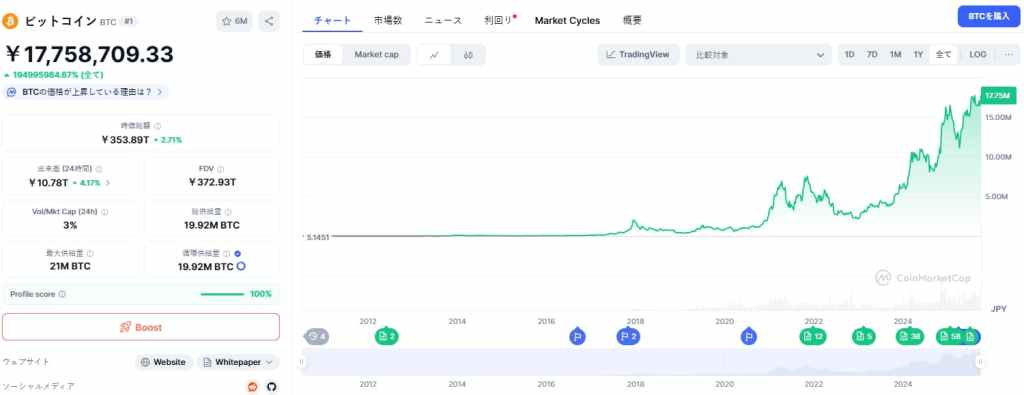Click the circular supply progress ring icon
Image resolution: width=1024 pixels, height=395 pixels.
point(241,266)
